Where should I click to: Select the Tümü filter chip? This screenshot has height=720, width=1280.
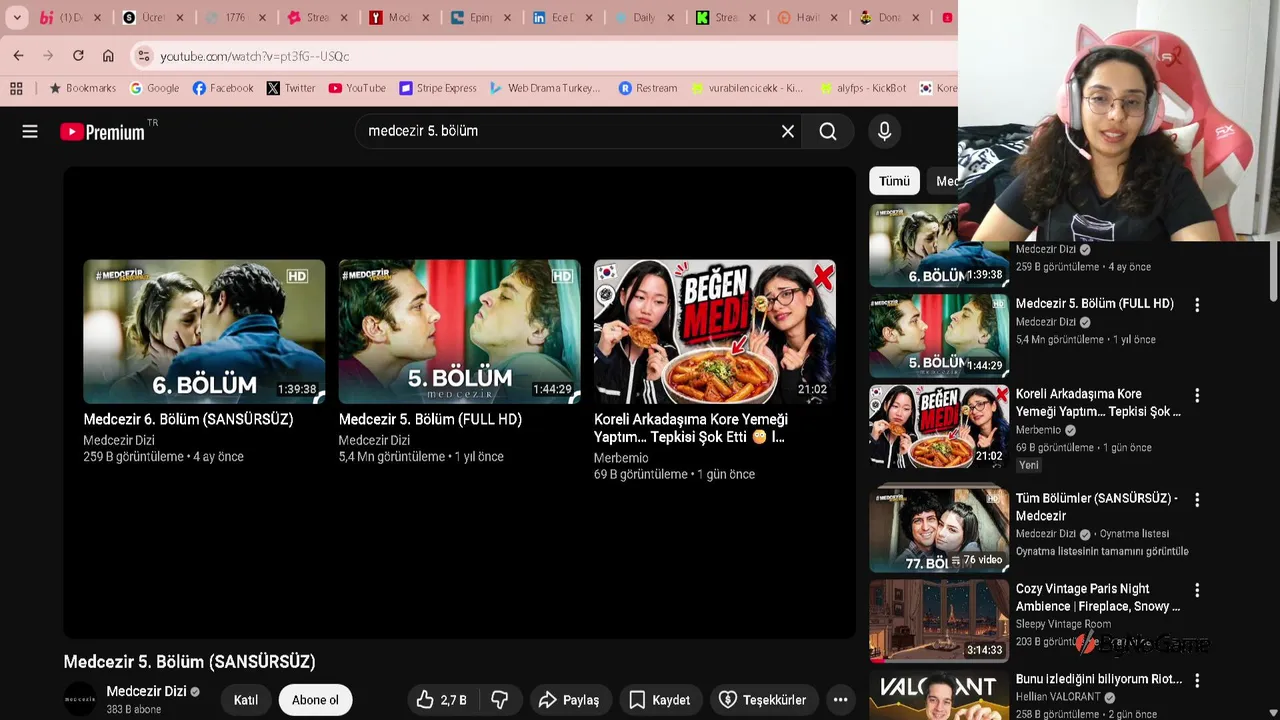894,181
